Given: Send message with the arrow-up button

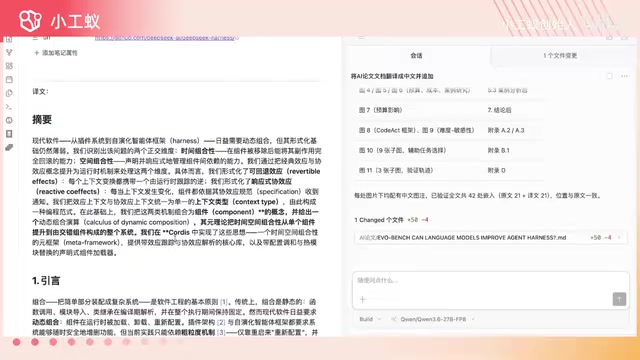Looking at the screenshot, I should pyautogui.click(x=619, y=299).
